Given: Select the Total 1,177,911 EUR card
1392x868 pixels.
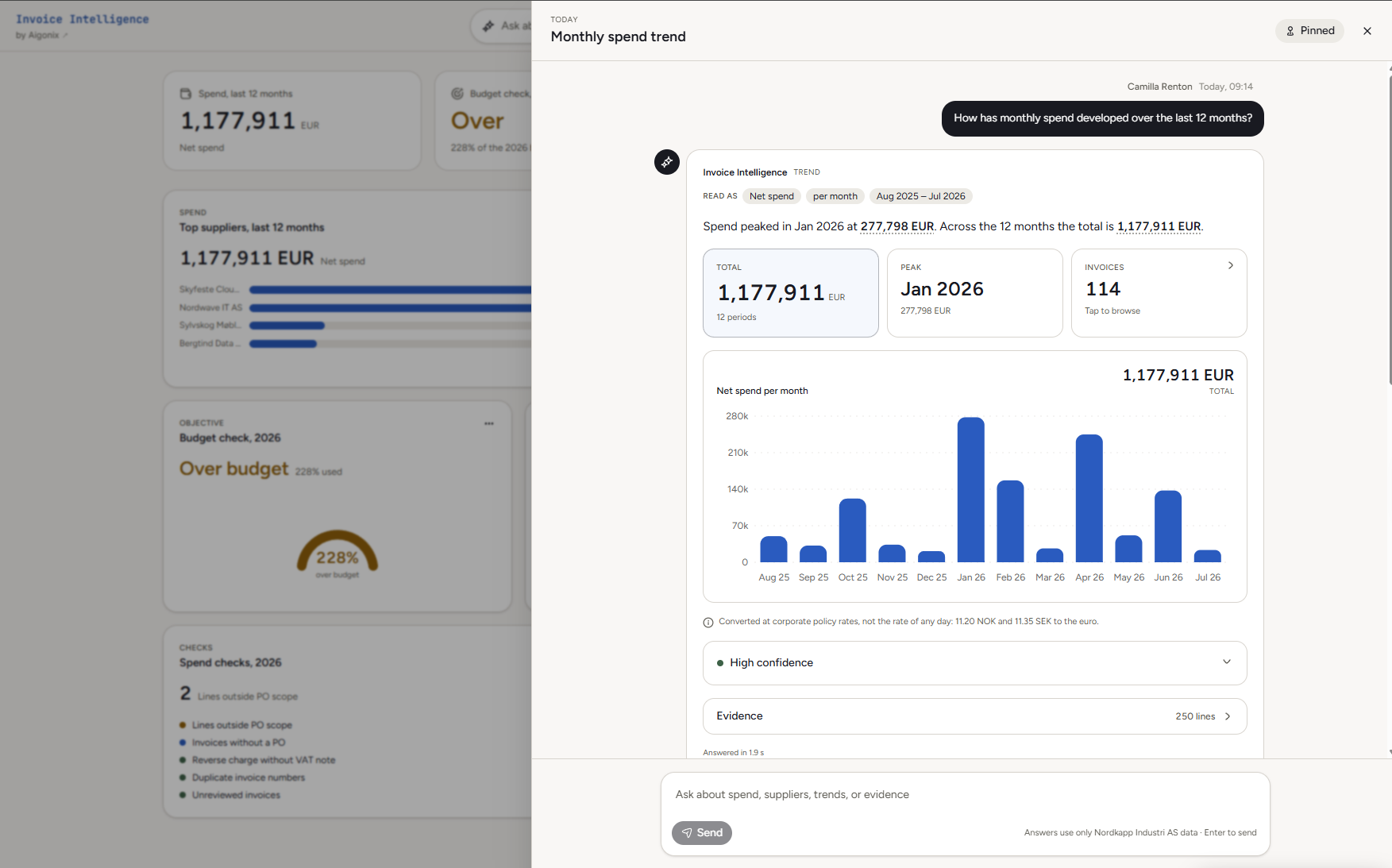Looking at the screenshot, I should tap(790, 293).
